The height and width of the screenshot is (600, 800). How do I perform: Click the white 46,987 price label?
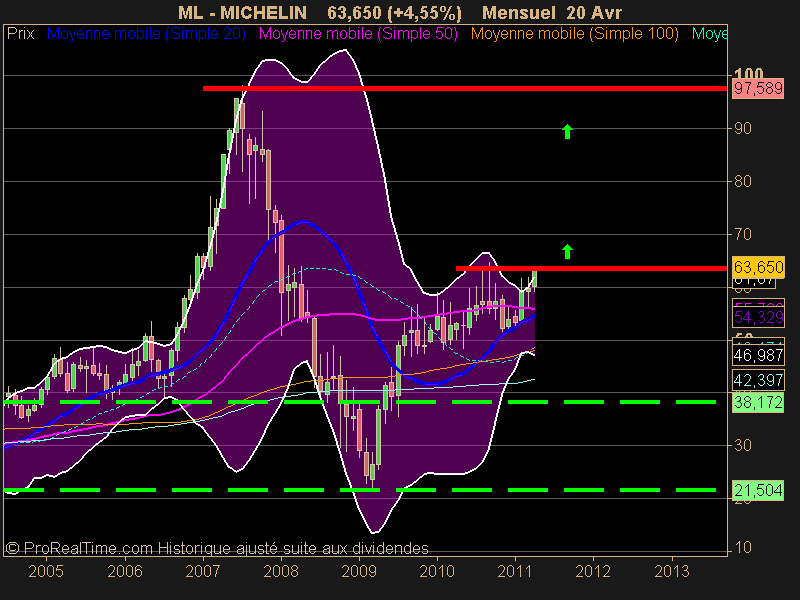click(x=758, y=355)
